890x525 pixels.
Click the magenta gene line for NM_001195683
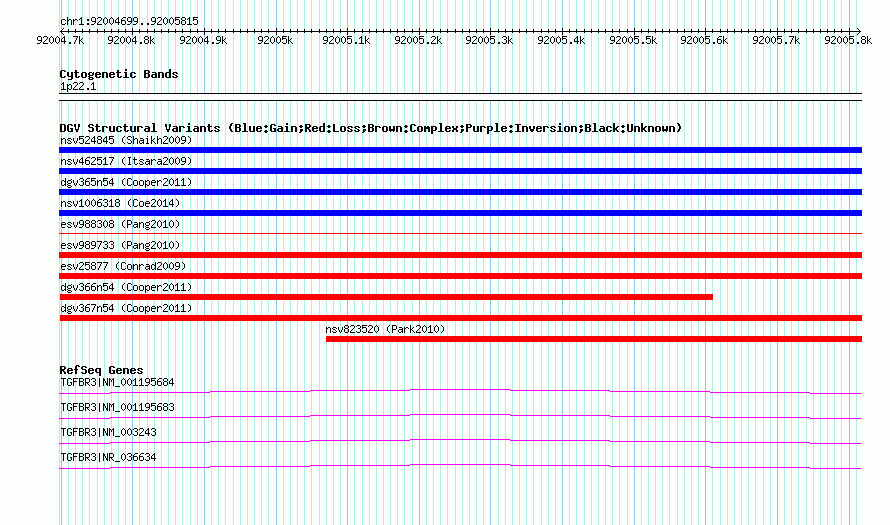point(460,417)
